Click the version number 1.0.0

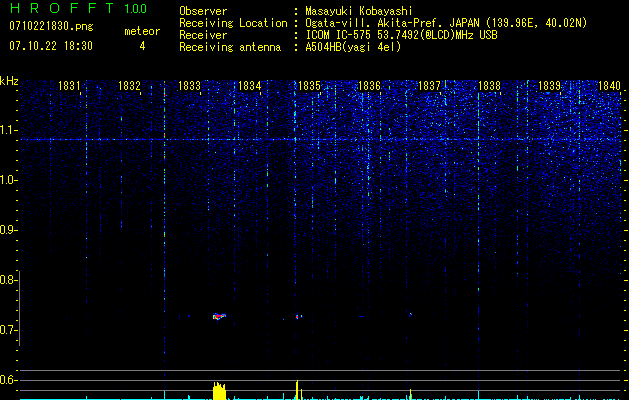(135, 8)
